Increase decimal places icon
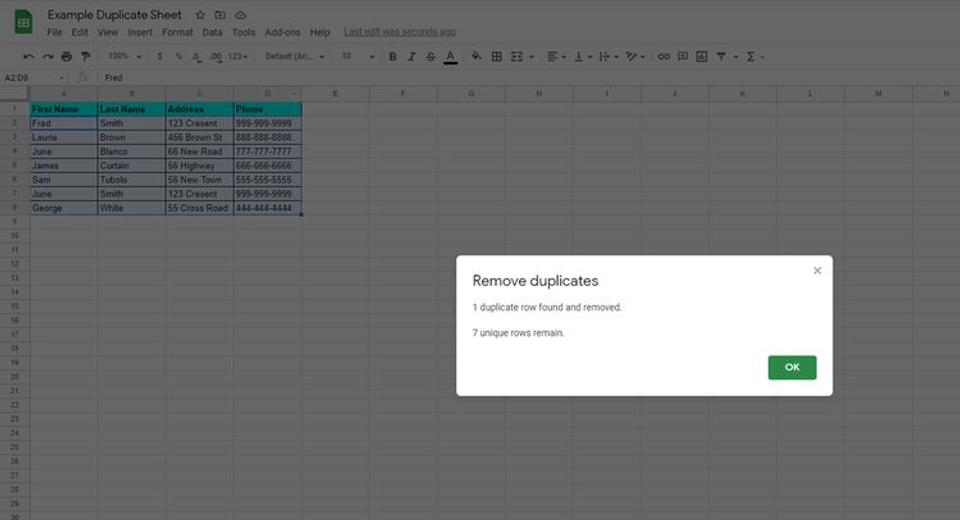The height and width of the screenshot is (520, 960). (x=216, y=56)
